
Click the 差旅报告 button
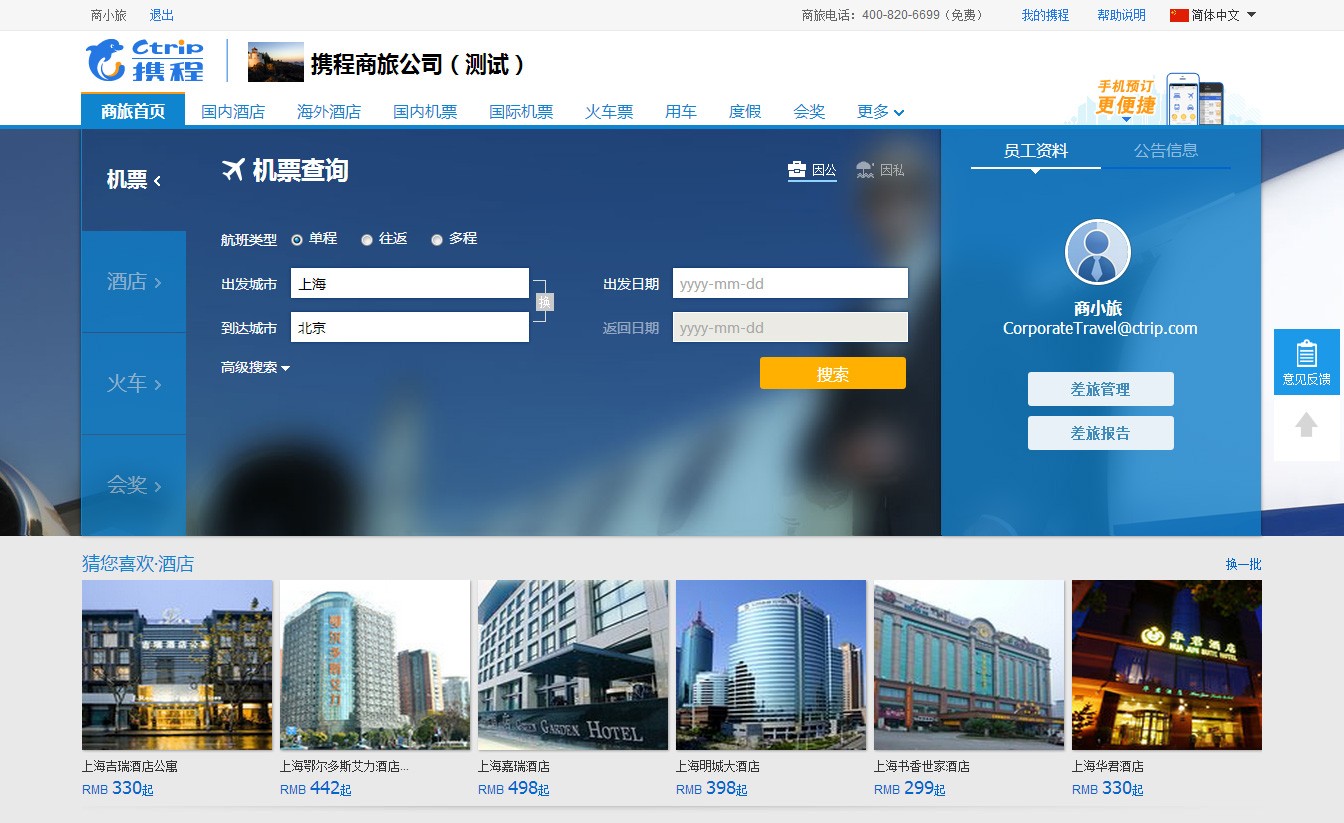pyautogui.click(x=1101, y=433)
